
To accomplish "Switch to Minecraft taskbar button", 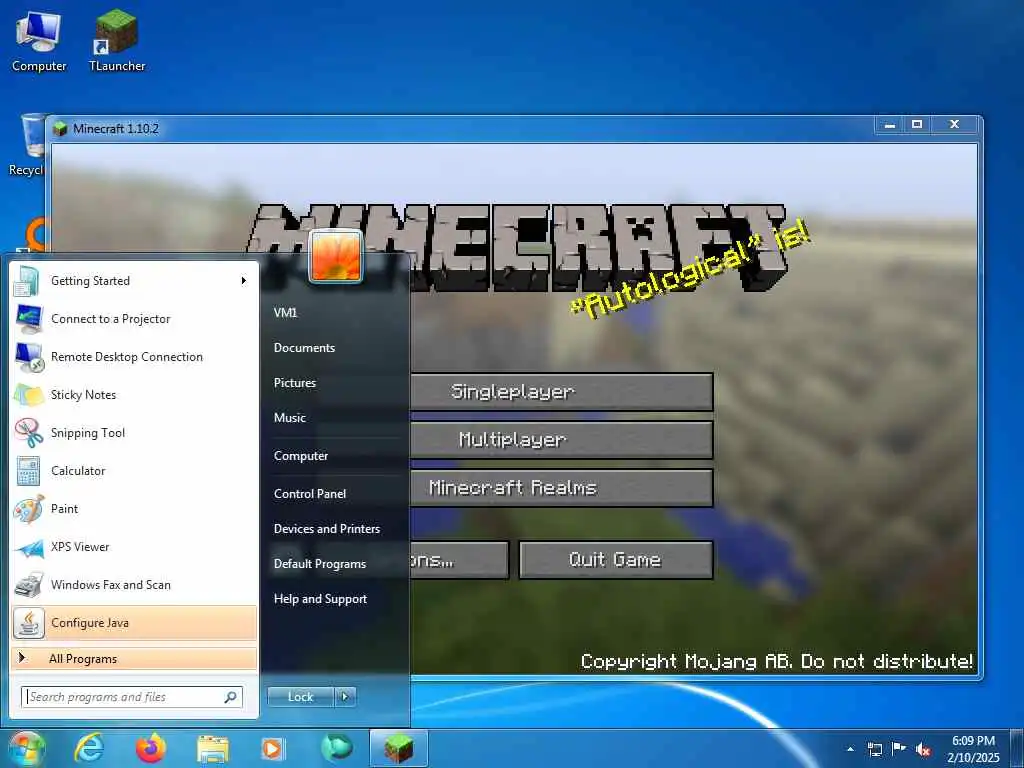I will 398,748.
